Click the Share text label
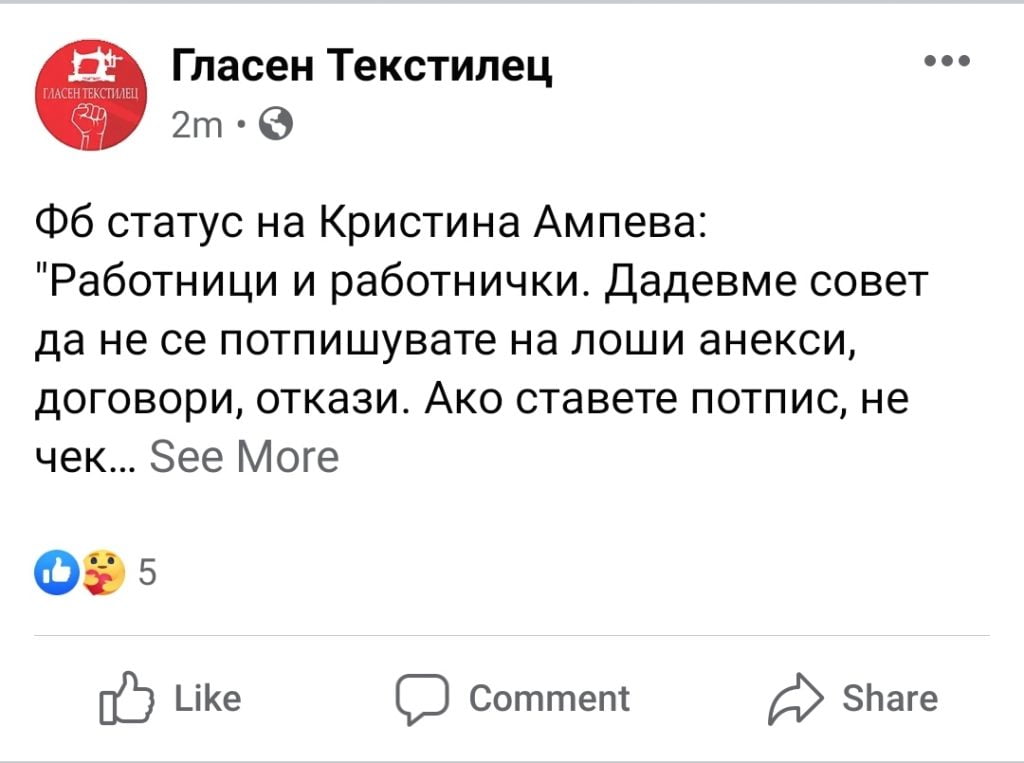1024x763 pixels. pos(890,698)
